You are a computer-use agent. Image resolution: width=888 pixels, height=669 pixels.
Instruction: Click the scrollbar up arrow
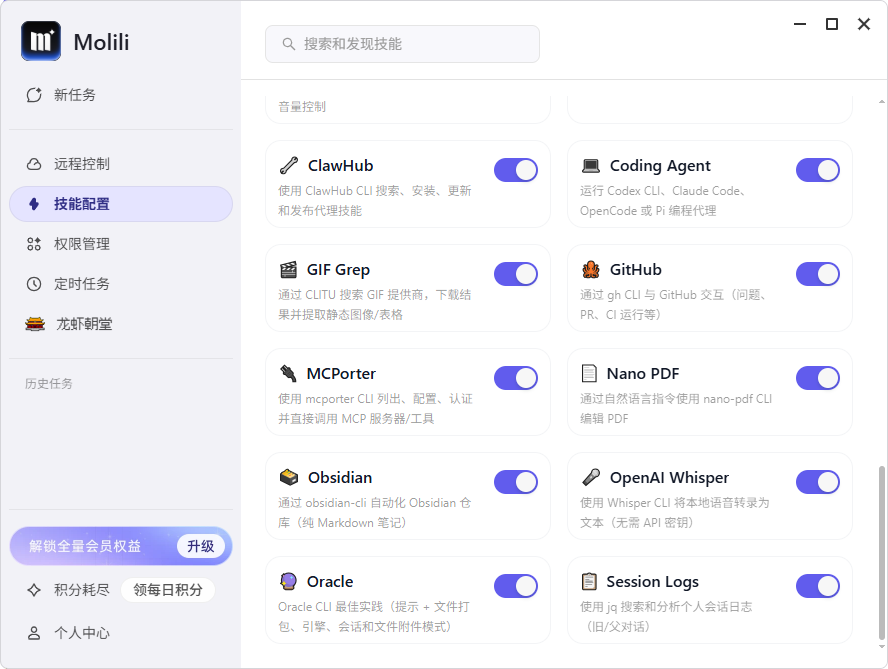pos(882,102)
